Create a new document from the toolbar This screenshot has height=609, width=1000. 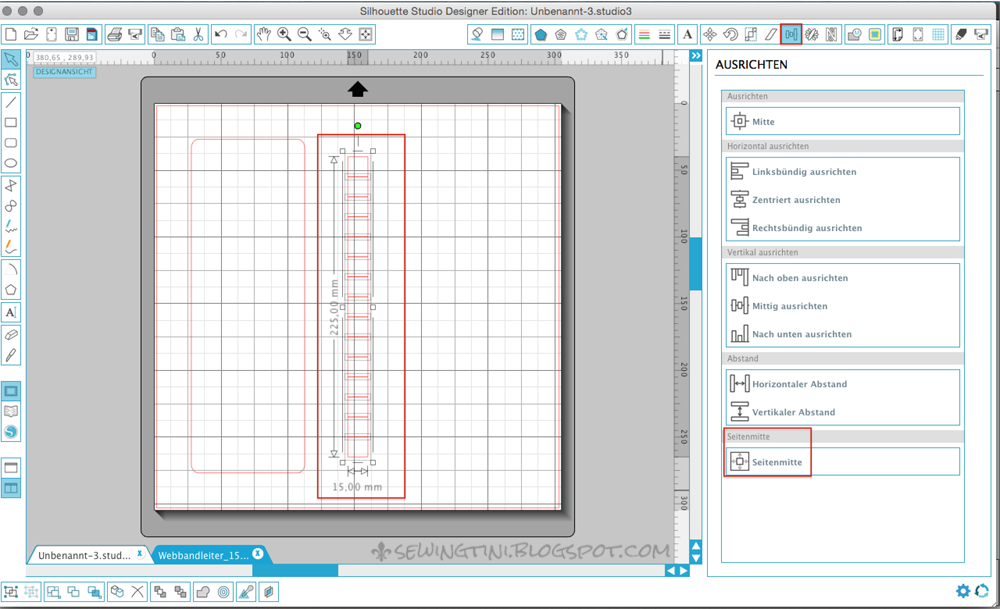pos(10,34)
